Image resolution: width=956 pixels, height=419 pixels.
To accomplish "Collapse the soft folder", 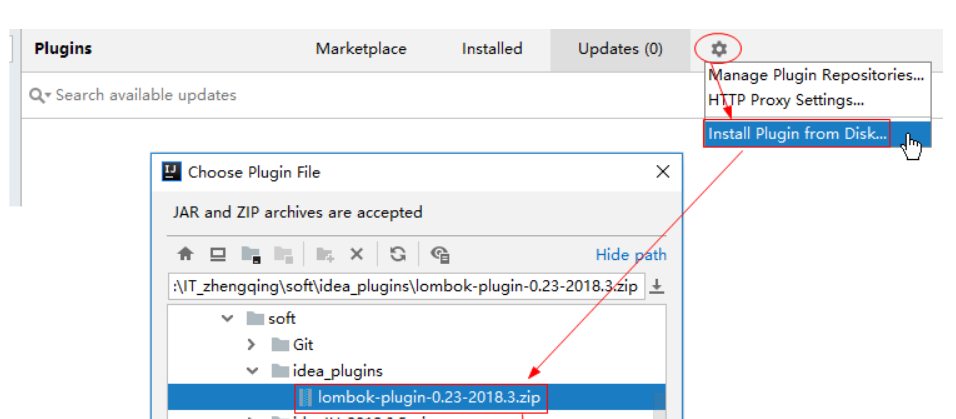I will [227, 318].
